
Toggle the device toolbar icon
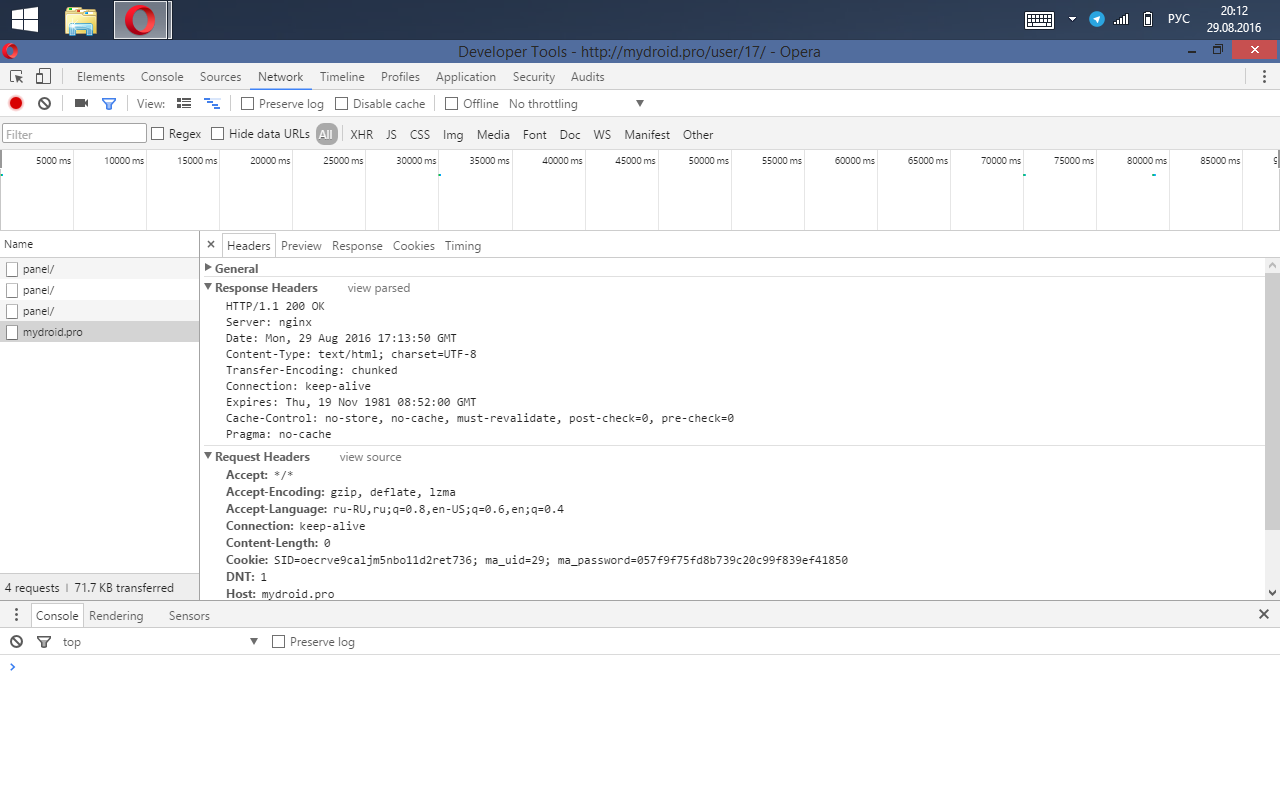point(43,77)
